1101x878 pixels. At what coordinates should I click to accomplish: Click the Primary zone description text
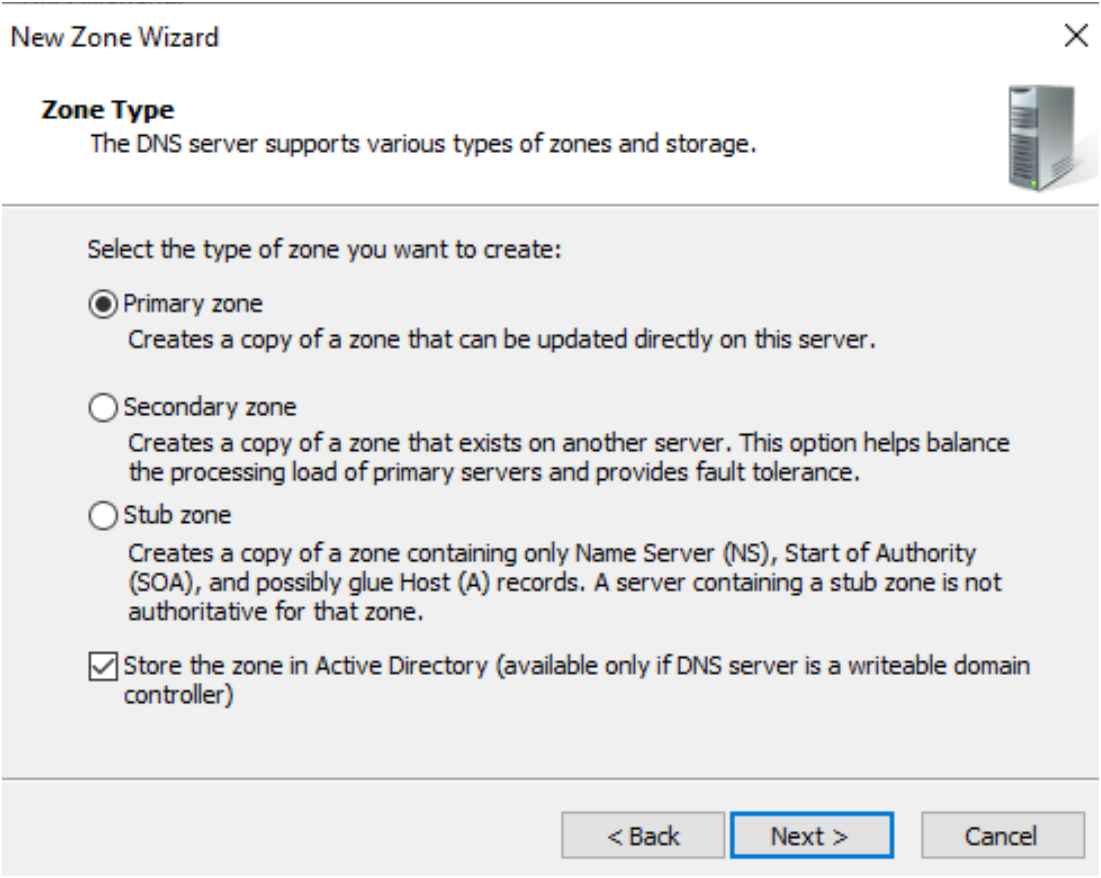(x=502, y=339)
